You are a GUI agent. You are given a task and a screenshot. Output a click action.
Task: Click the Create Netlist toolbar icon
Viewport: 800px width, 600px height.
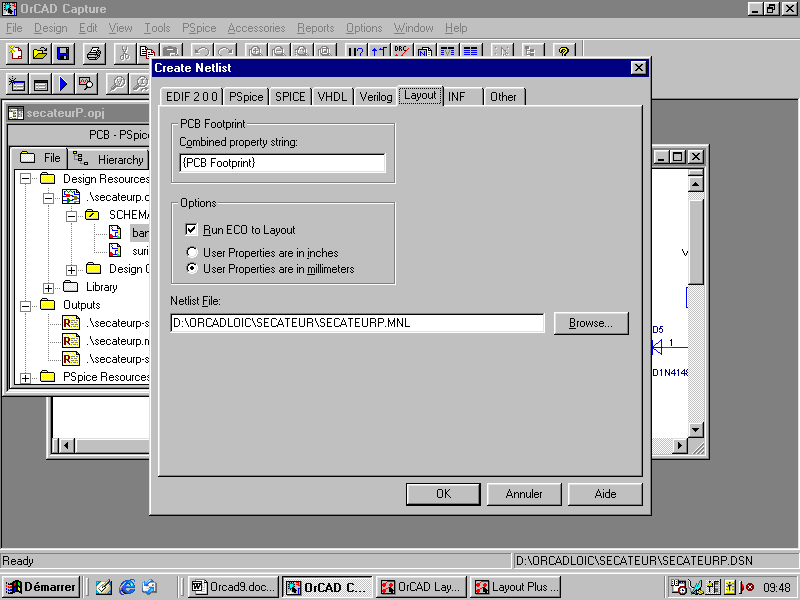[x=424, y=51]
